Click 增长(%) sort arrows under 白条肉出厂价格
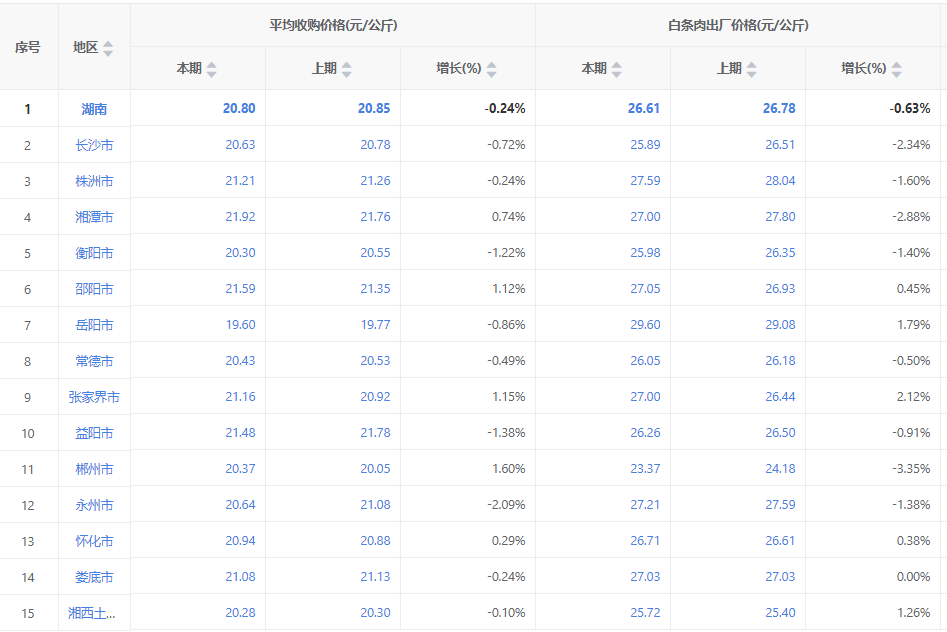This screenshot has width=947, height=632. point(896,69)
